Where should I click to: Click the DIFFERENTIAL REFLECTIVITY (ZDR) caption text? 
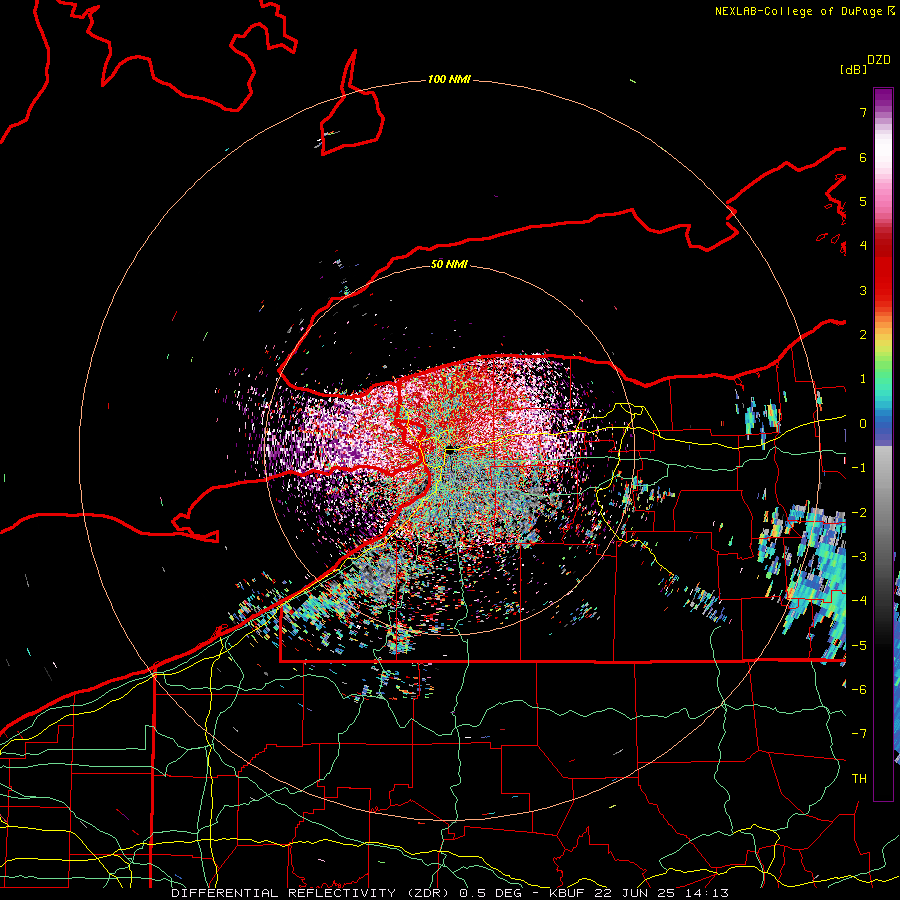(x=312, y=893)
